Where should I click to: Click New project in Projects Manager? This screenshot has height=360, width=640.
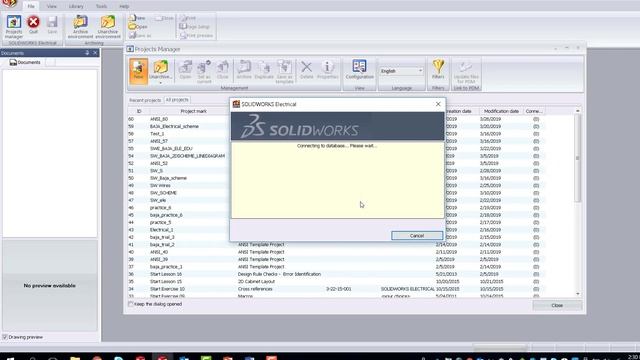138,71
